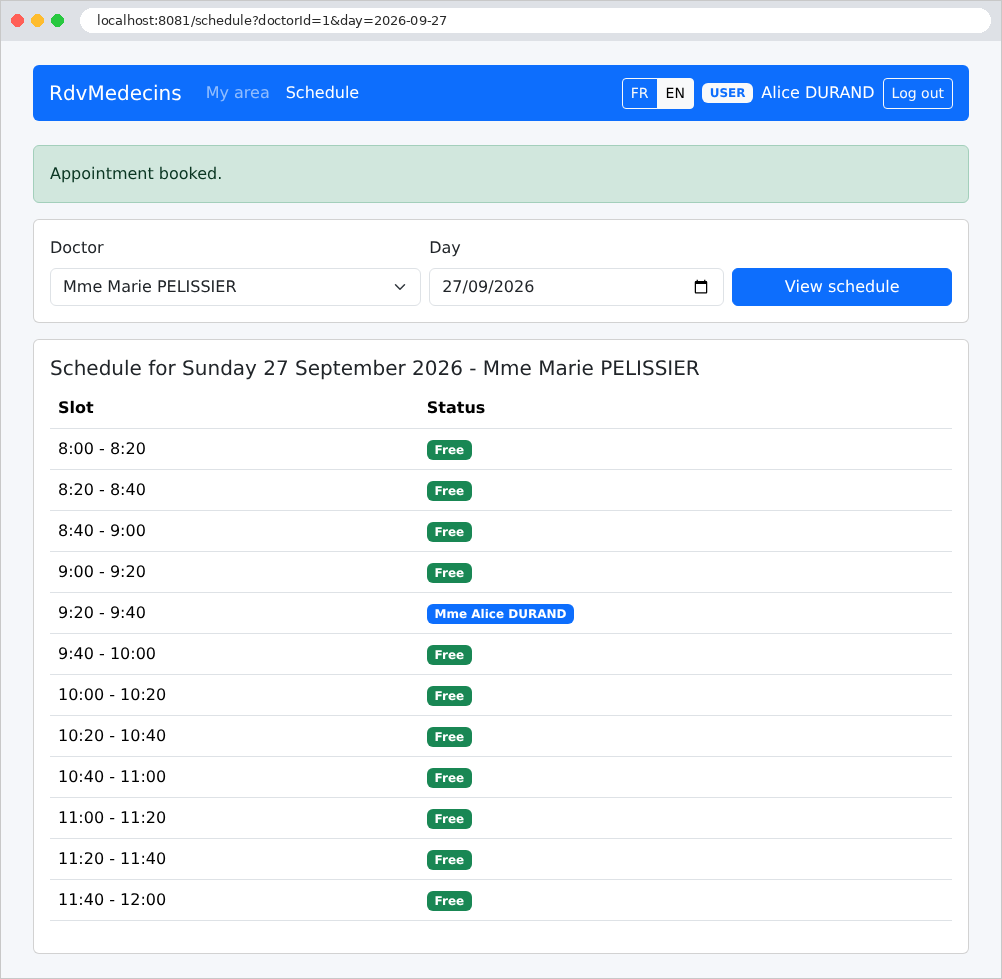
Task: Log out of the account
Action: click(x=918, y=93)
